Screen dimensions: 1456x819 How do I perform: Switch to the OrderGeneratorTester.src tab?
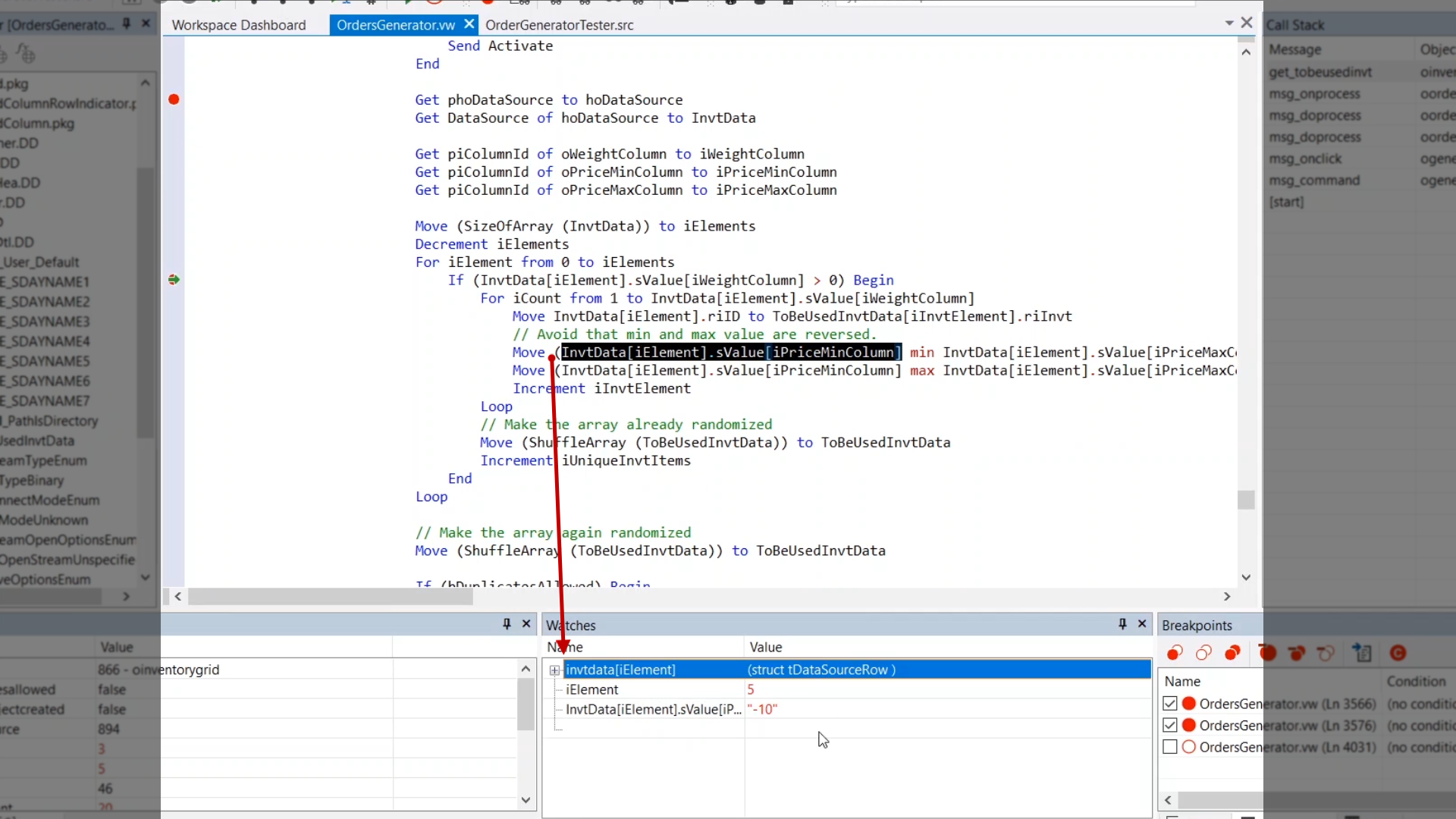click(559, 25)
